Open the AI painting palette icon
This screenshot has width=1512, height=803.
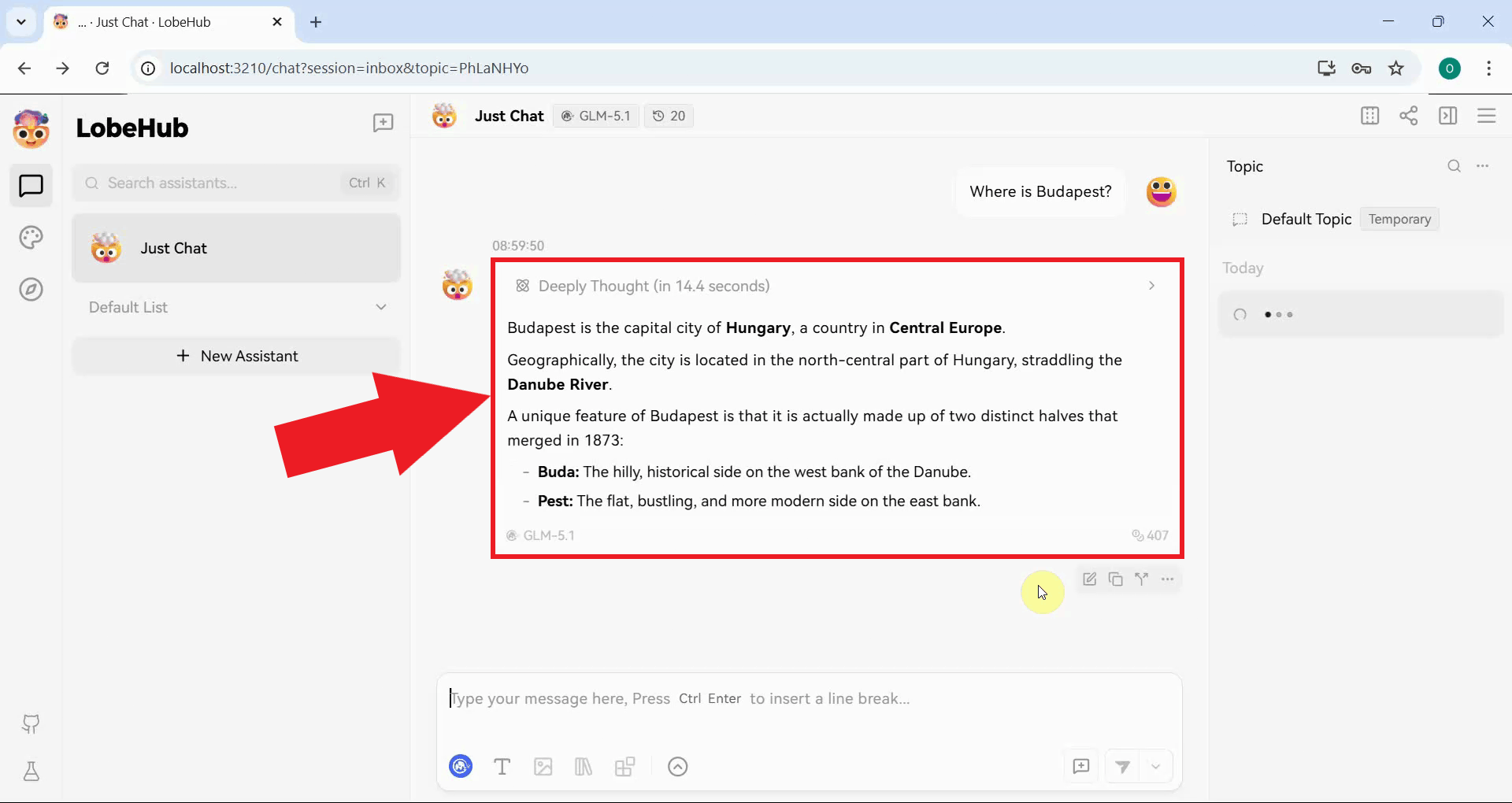[31, 238]
